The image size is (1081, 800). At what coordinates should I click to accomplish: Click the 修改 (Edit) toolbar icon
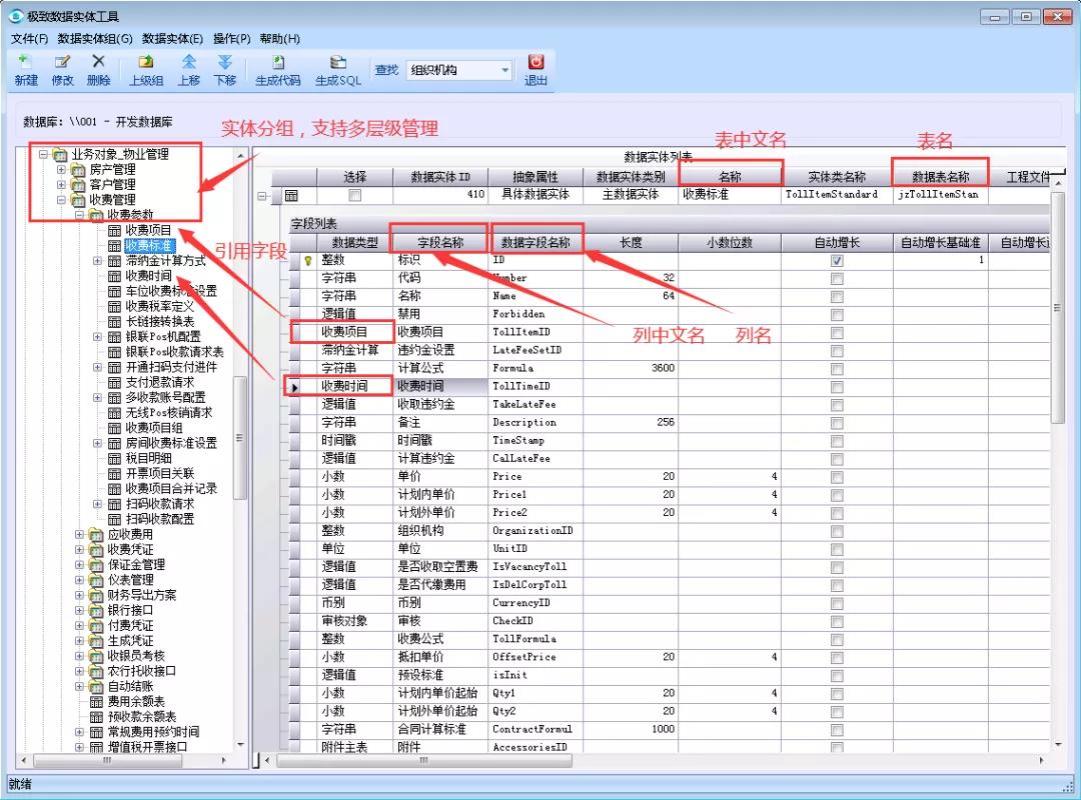(x=62, y=62)
